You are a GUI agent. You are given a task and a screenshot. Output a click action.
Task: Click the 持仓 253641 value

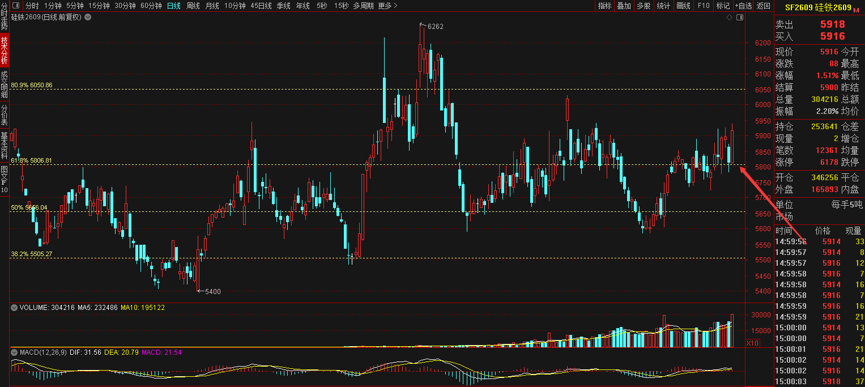(x=824, y=126)
